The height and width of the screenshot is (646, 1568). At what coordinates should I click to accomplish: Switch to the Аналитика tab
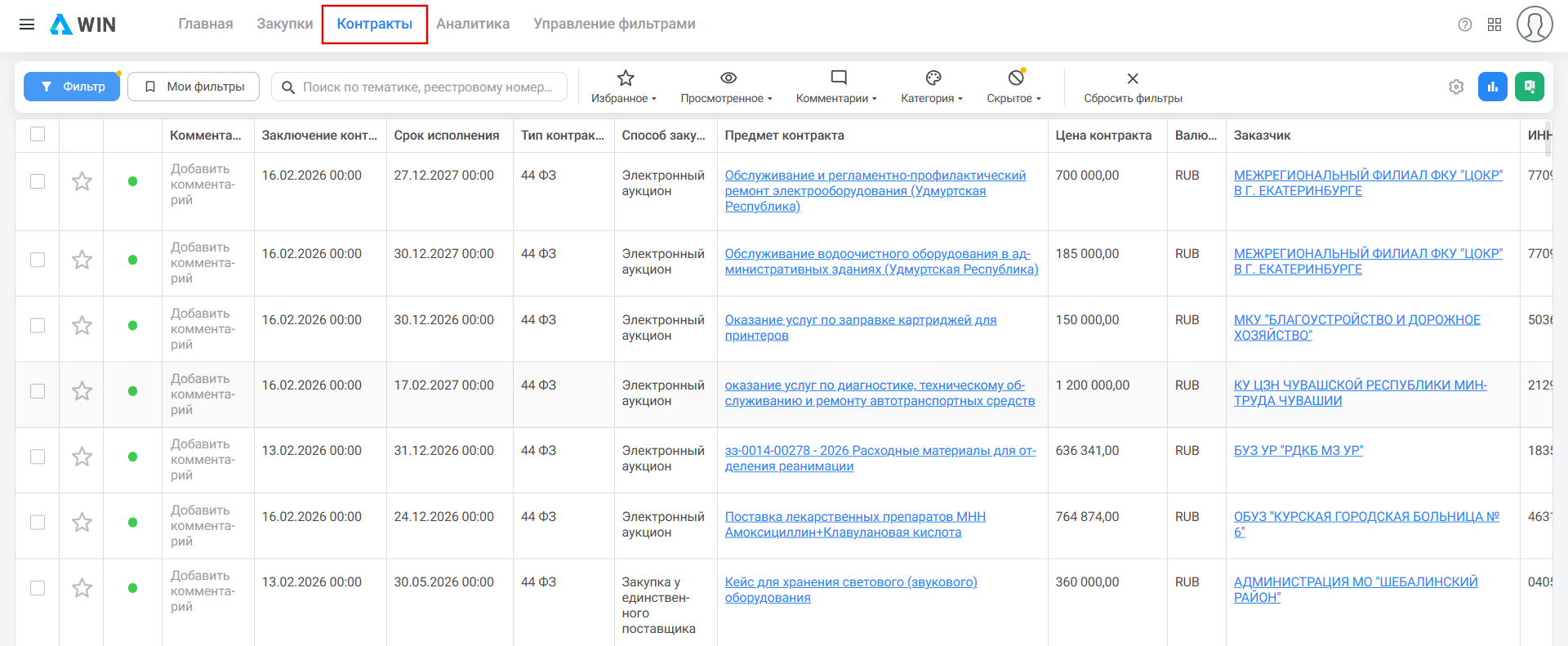(x=472, y=25)
